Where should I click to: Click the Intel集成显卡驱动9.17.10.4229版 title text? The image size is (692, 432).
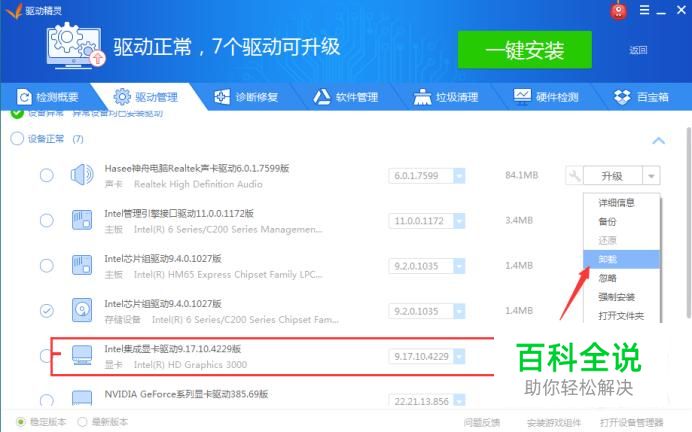pyautogui.click(x=173, y=349)
